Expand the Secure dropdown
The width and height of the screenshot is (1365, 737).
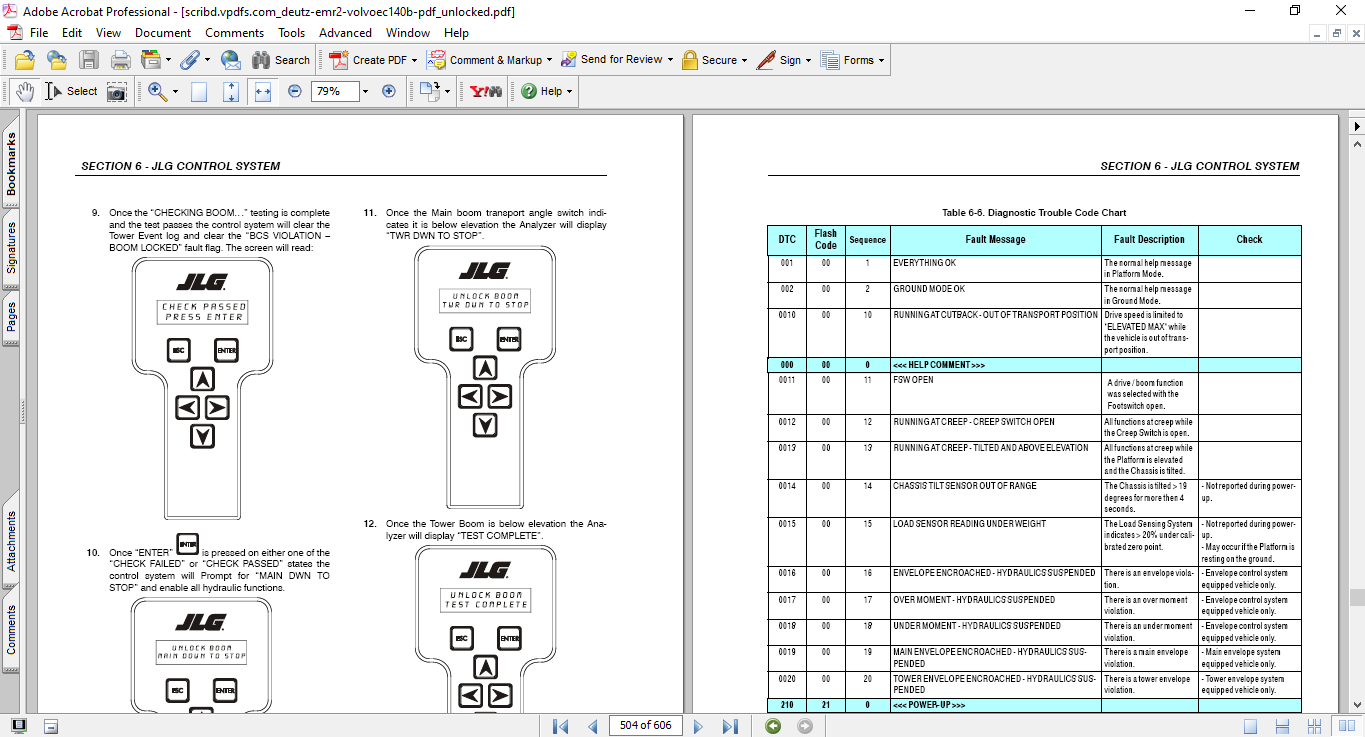coord(745,60)
